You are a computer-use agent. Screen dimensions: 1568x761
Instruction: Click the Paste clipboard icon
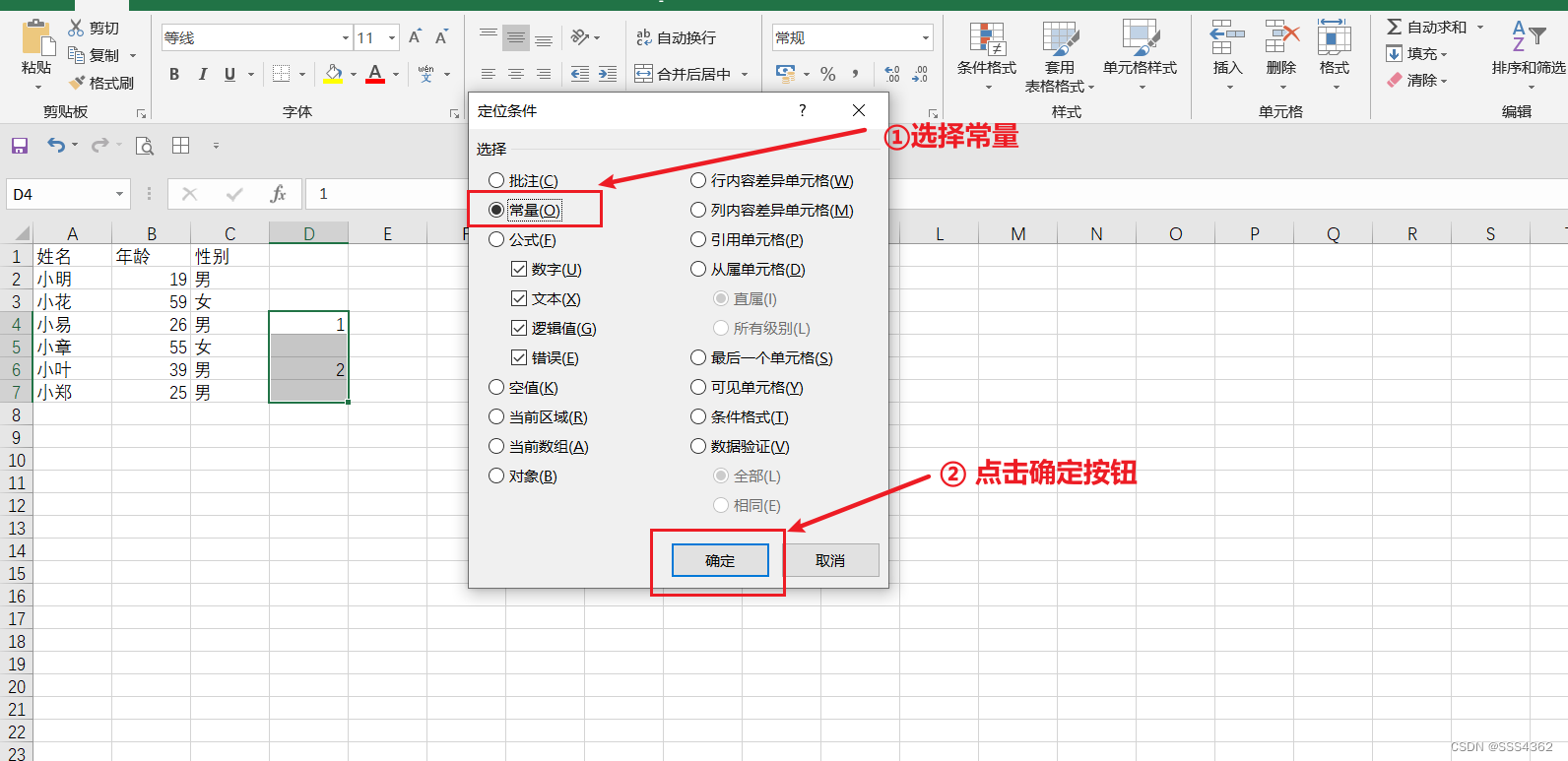36,38
